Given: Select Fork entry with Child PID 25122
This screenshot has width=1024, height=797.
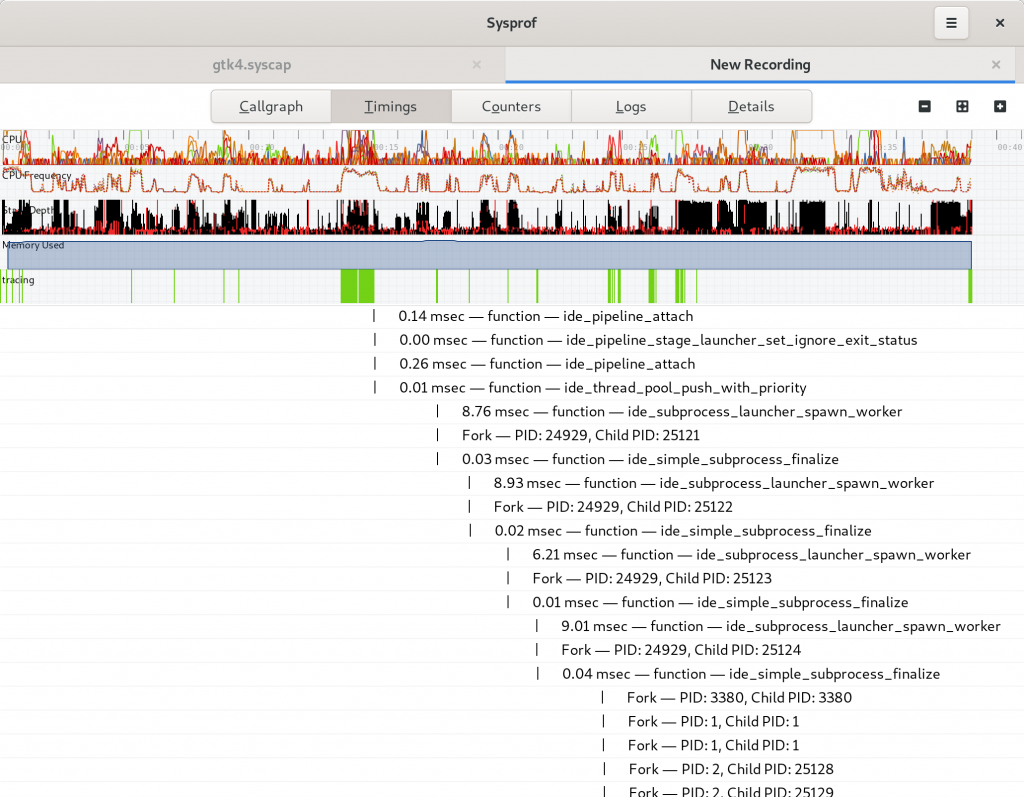Looking at the screenshot, I should click(x=512, y=507).
